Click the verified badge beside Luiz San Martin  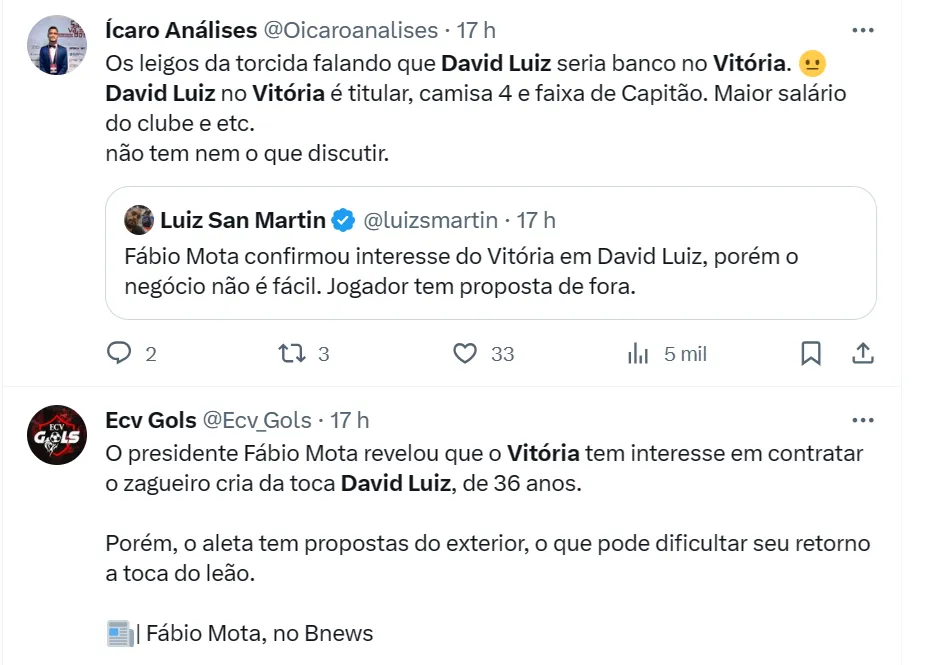tap(342, 220)
